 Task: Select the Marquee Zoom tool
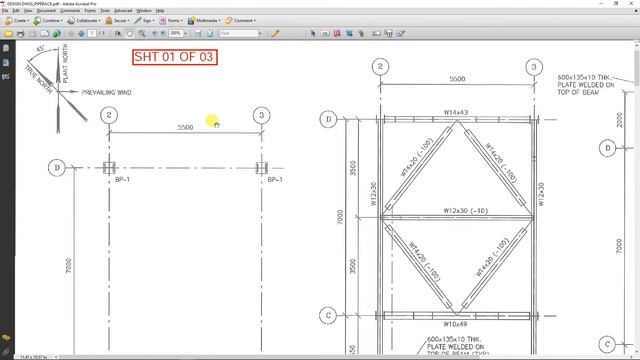(x=142, y=33)
